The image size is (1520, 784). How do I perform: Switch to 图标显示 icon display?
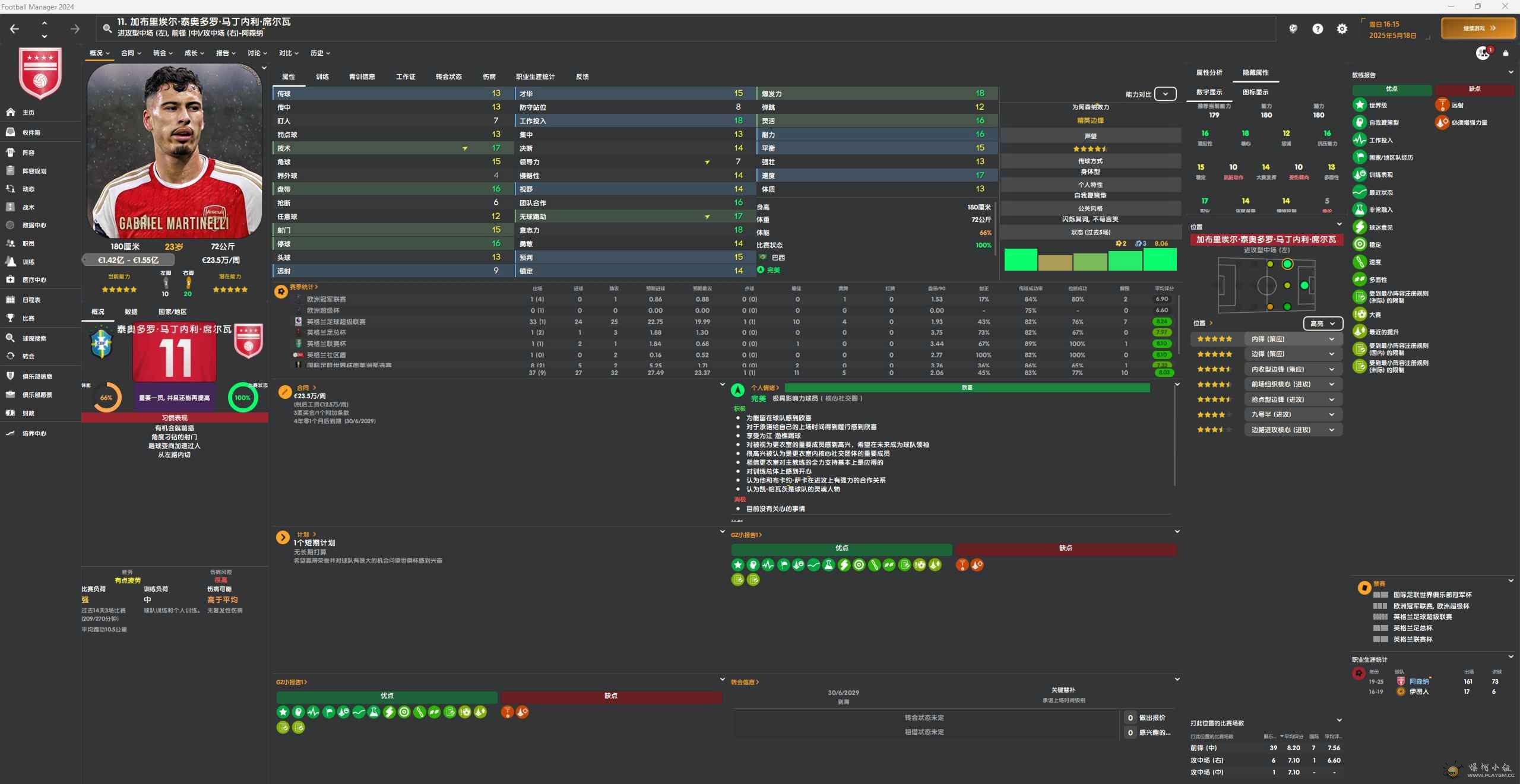point(1255,92)
